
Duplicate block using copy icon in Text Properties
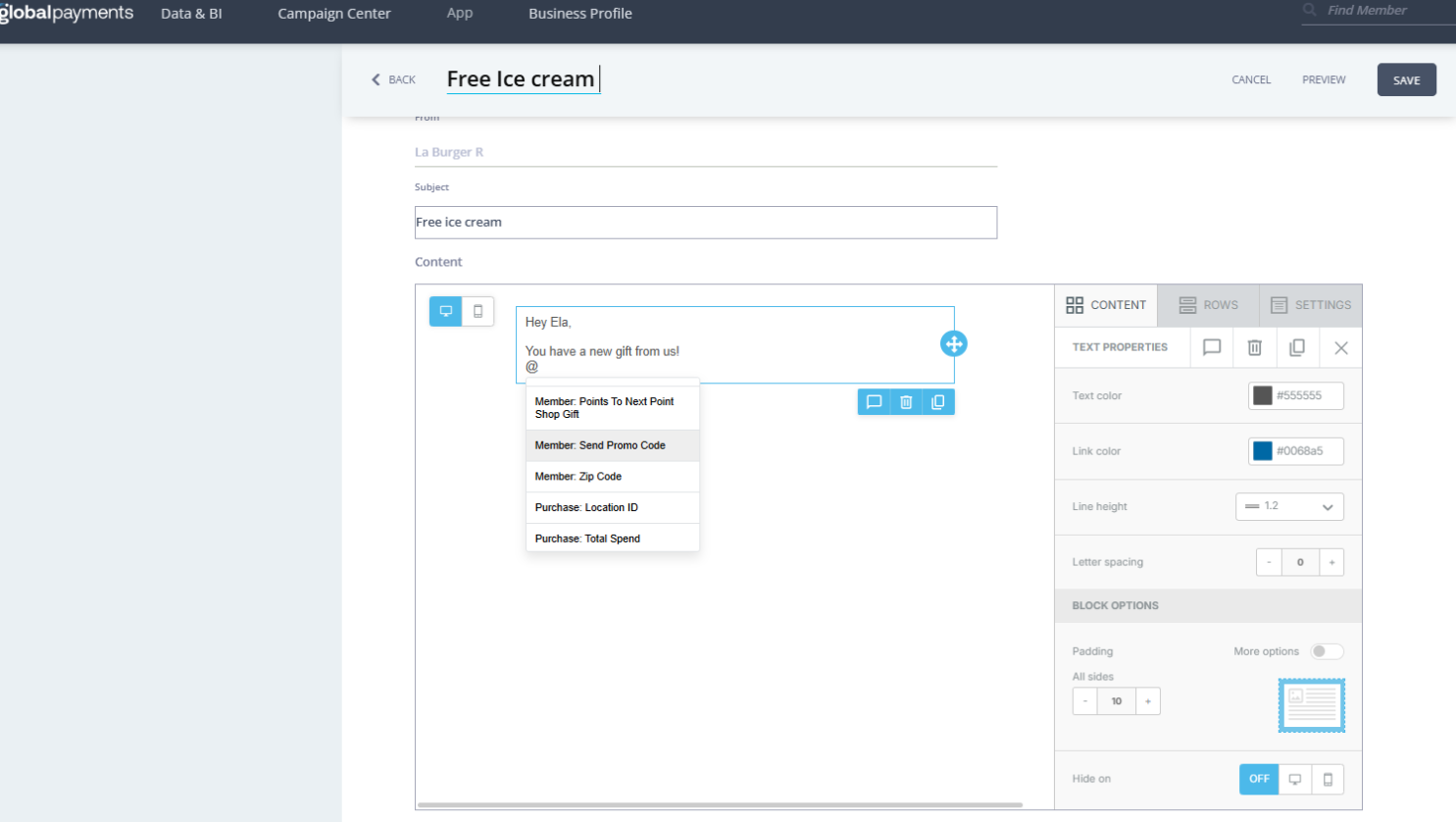pos(1297,347)
